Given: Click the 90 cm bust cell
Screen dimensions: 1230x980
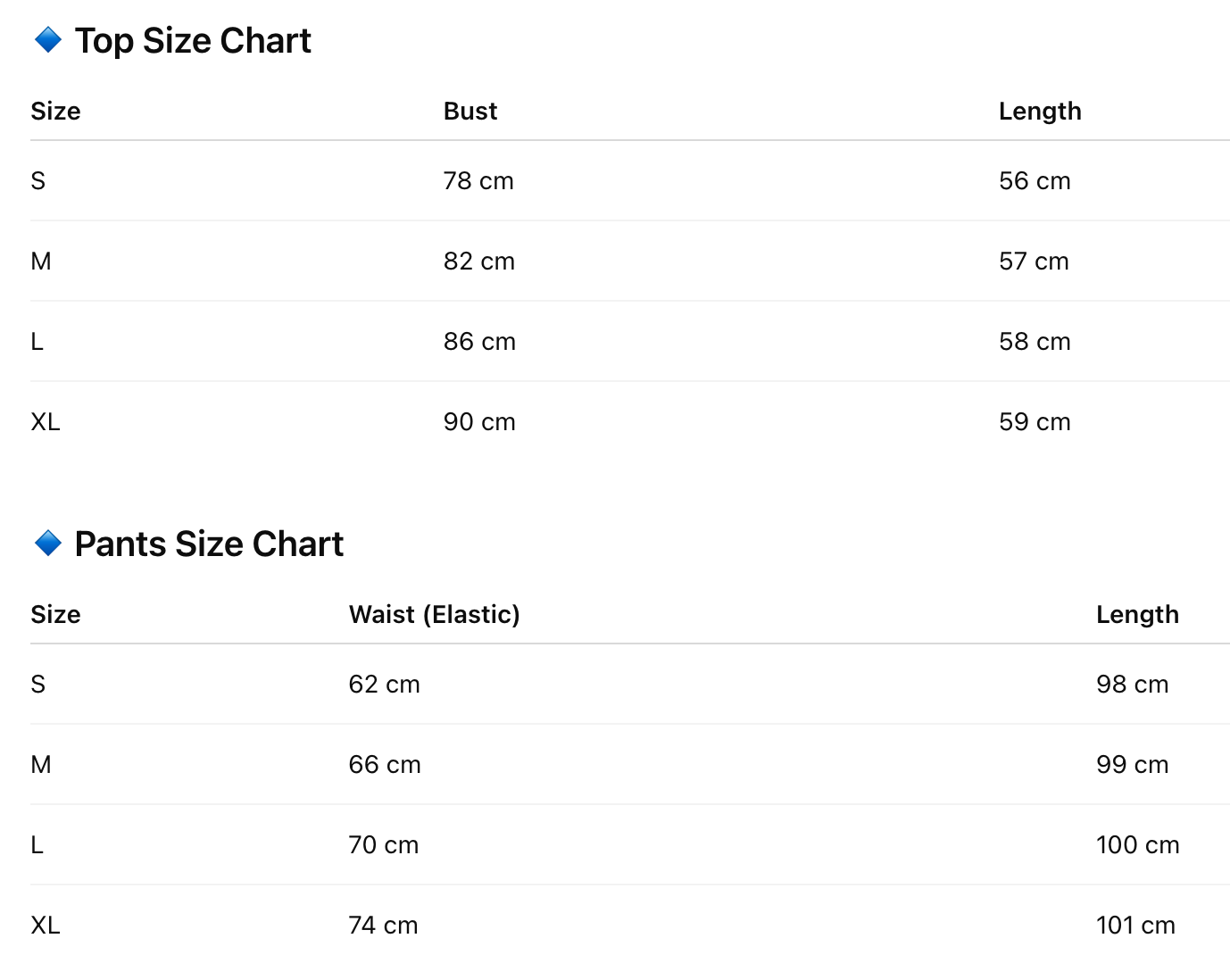Looking at the screenshot, I should [x=479, y=422].
